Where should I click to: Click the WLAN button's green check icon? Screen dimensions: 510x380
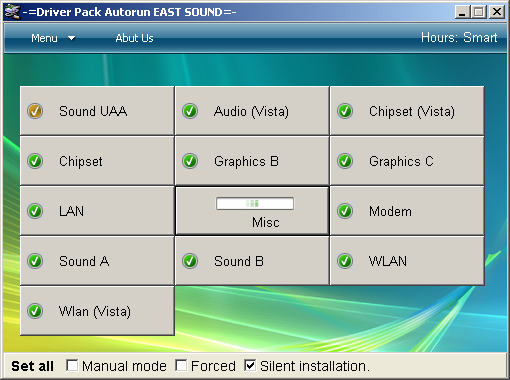pyautogui.click(x=345, y=261)
